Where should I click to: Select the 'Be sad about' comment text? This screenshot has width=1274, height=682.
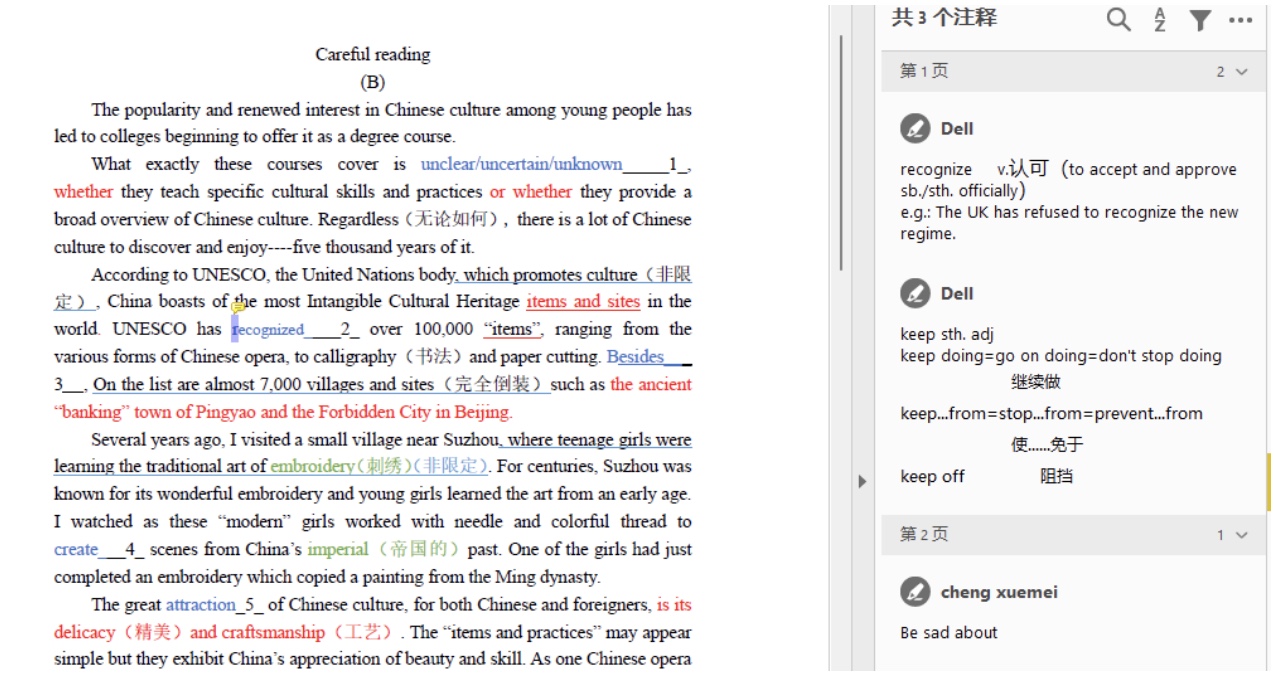click(x=949, y=632)
